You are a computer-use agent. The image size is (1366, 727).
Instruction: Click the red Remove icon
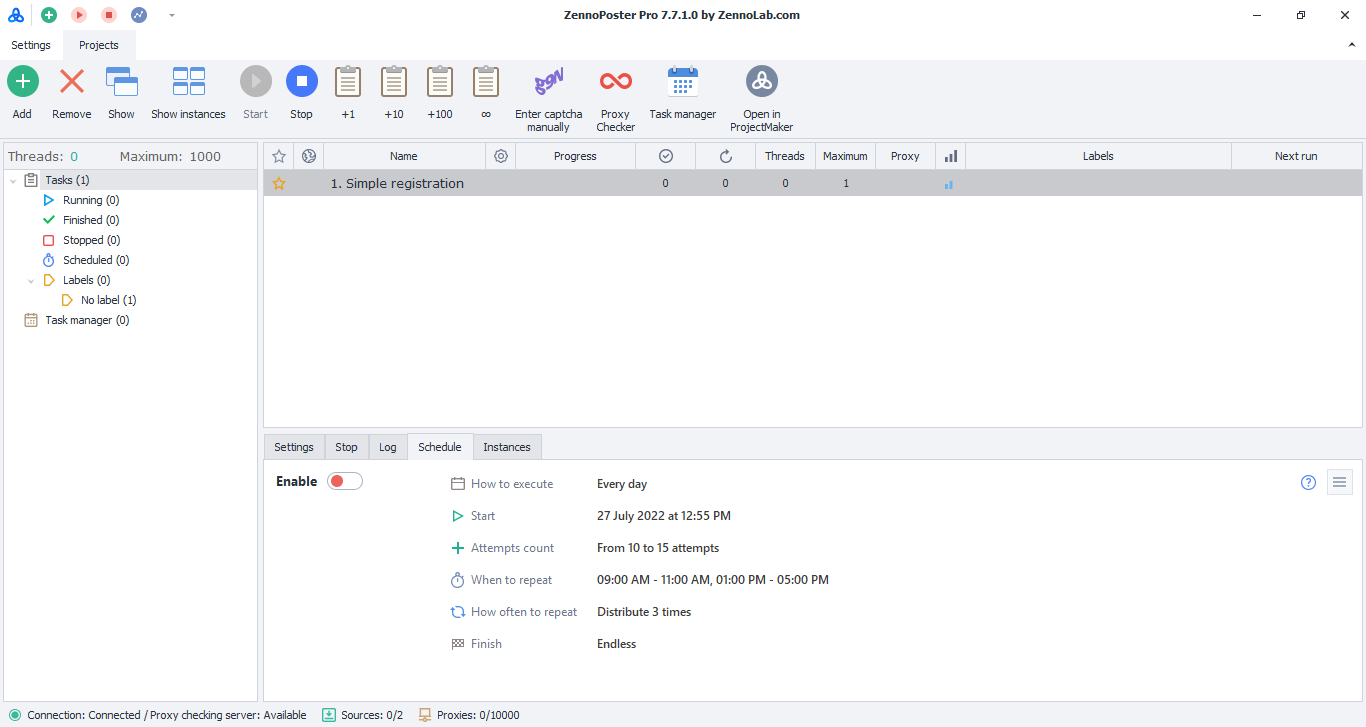click(x=72, y=82)
